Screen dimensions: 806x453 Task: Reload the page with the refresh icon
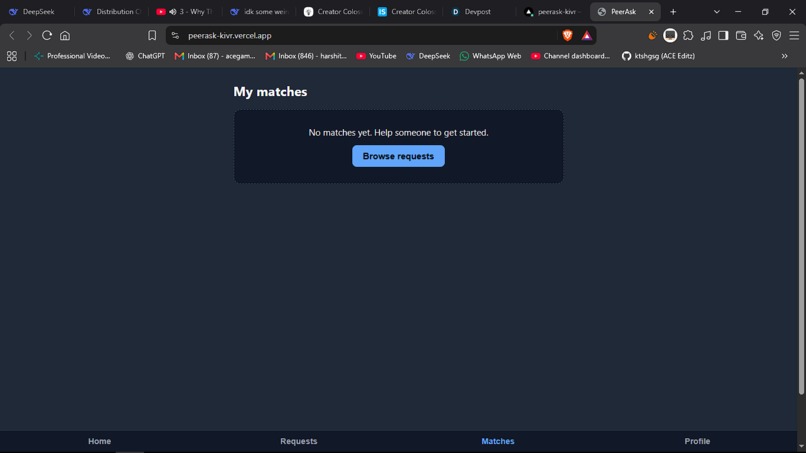click(47, 35)
